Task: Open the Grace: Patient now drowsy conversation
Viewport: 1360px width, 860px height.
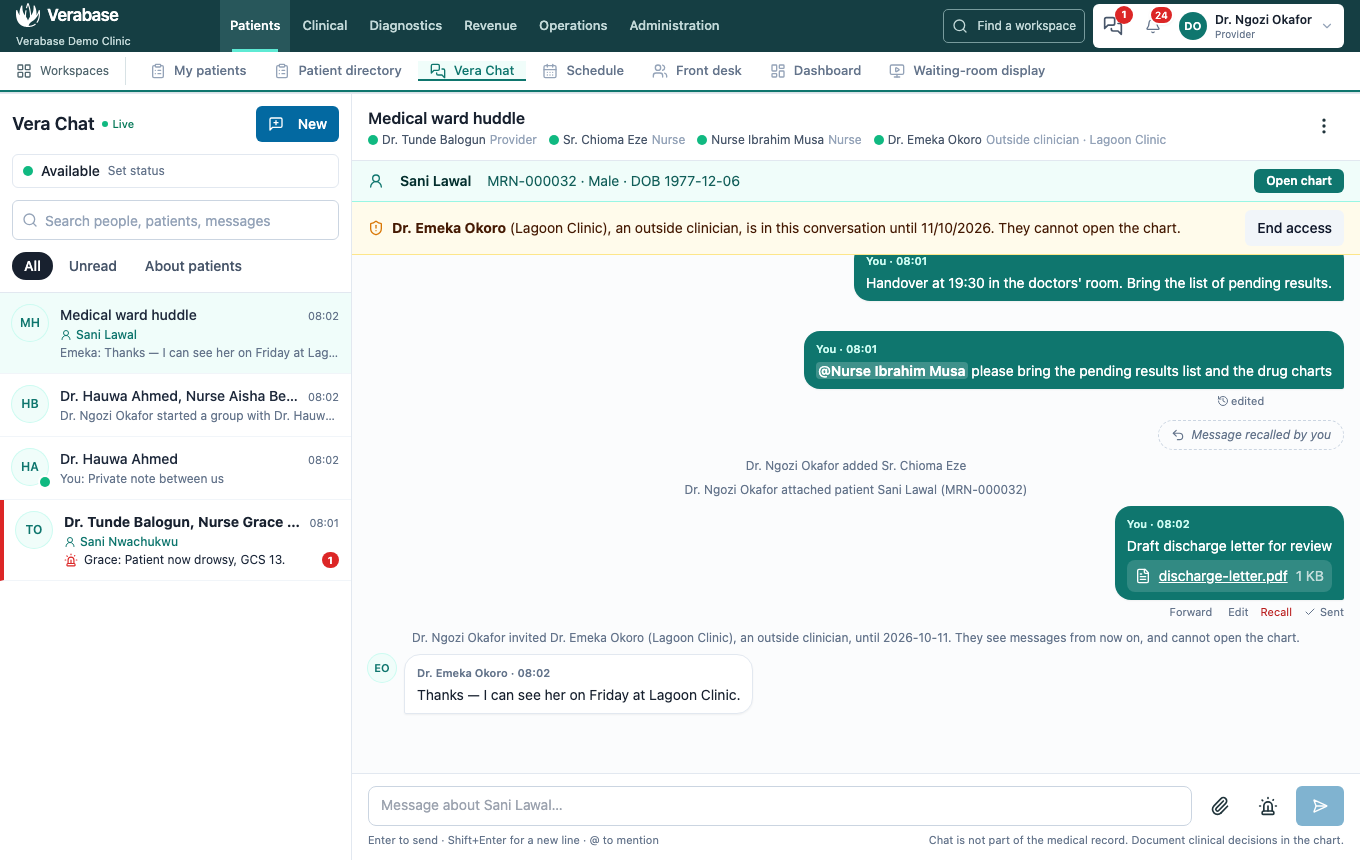Action: [x=177, y=541]
